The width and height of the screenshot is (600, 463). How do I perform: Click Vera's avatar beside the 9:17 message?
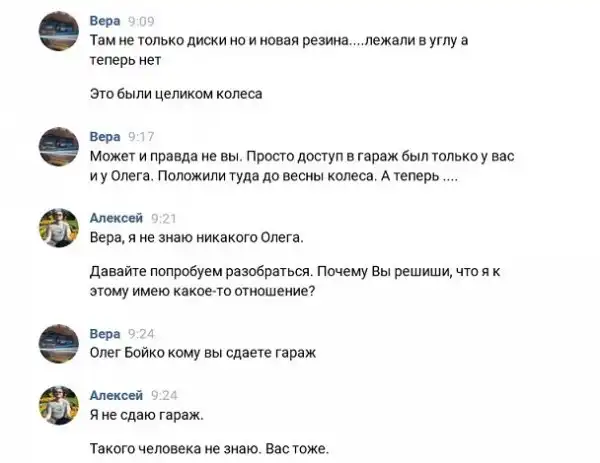(x=58, y=151)
